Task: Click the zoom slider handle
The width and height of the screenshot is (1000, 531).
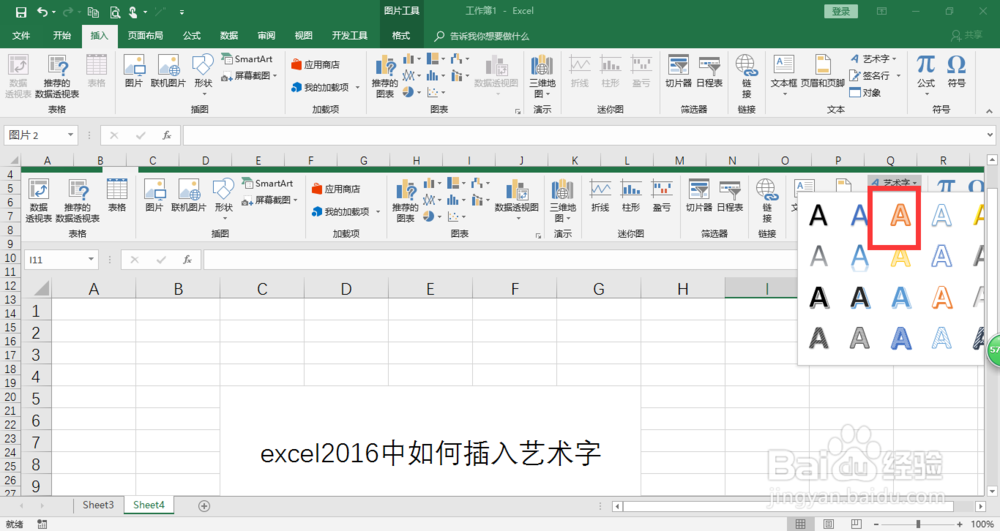Action: (918, 524)
